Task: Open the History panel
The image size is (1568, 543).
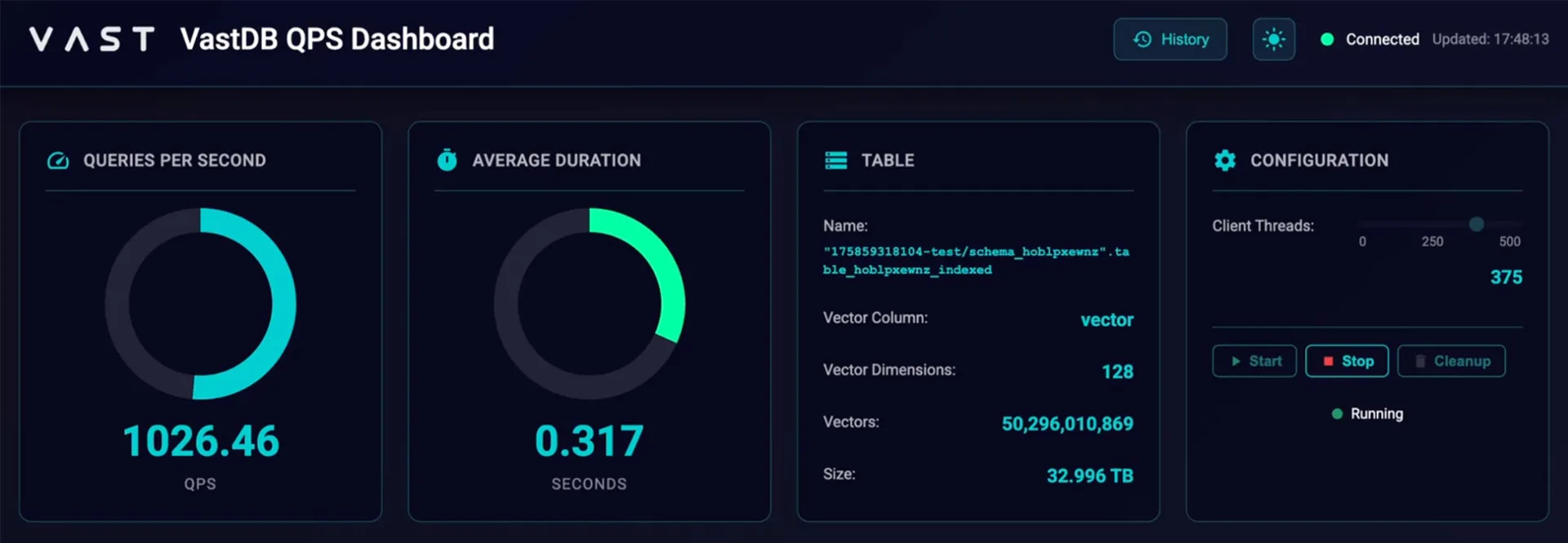Action: coord(1170,39)
